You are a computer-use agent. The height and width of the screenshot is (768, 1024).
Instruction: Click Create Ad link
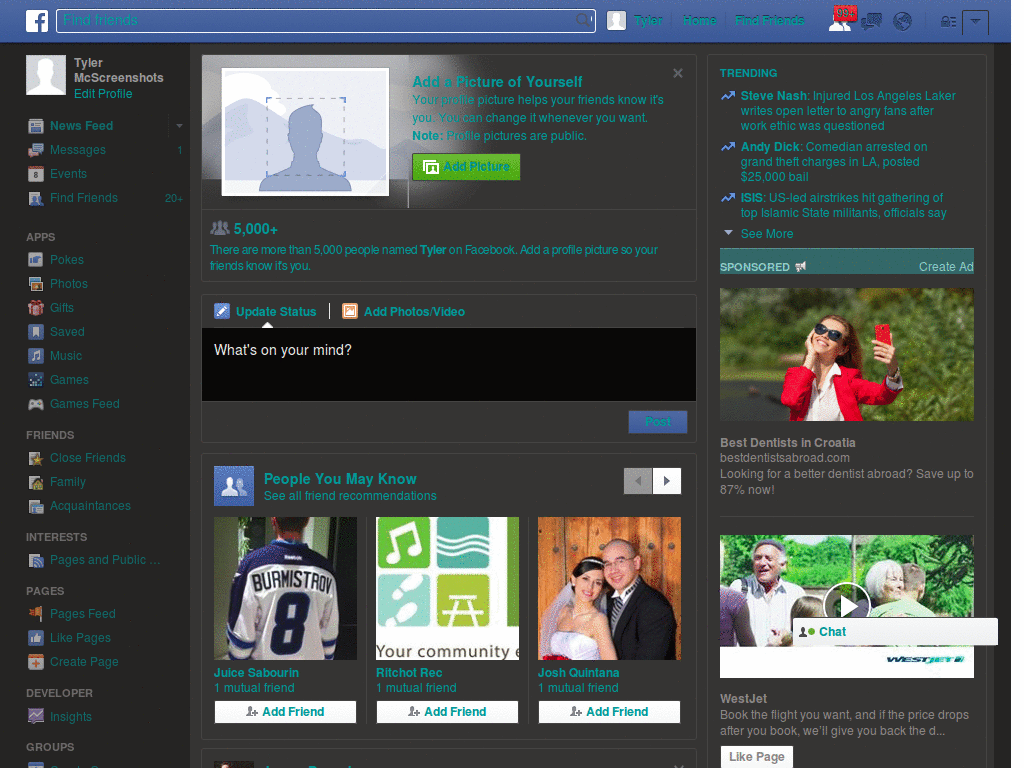946,266
